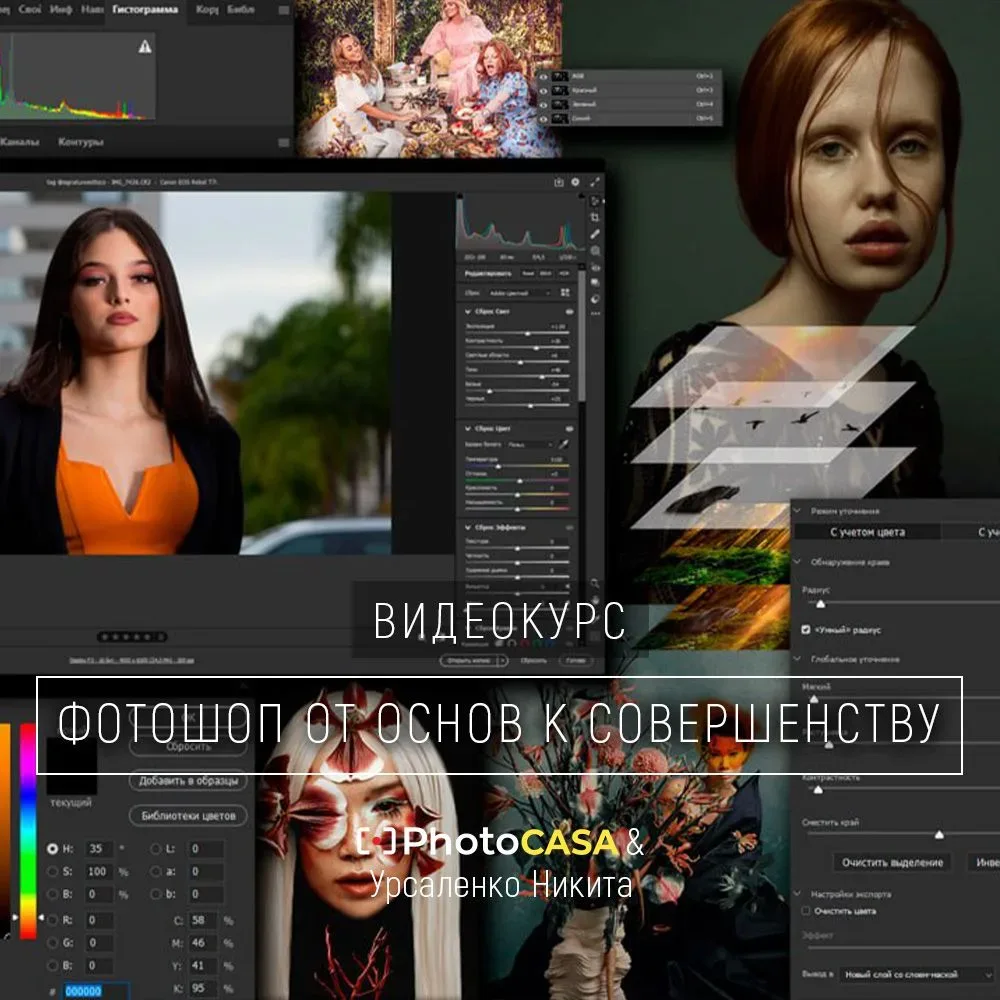Collapse the Color section chevron in Camera Raw

click(467, 429)
